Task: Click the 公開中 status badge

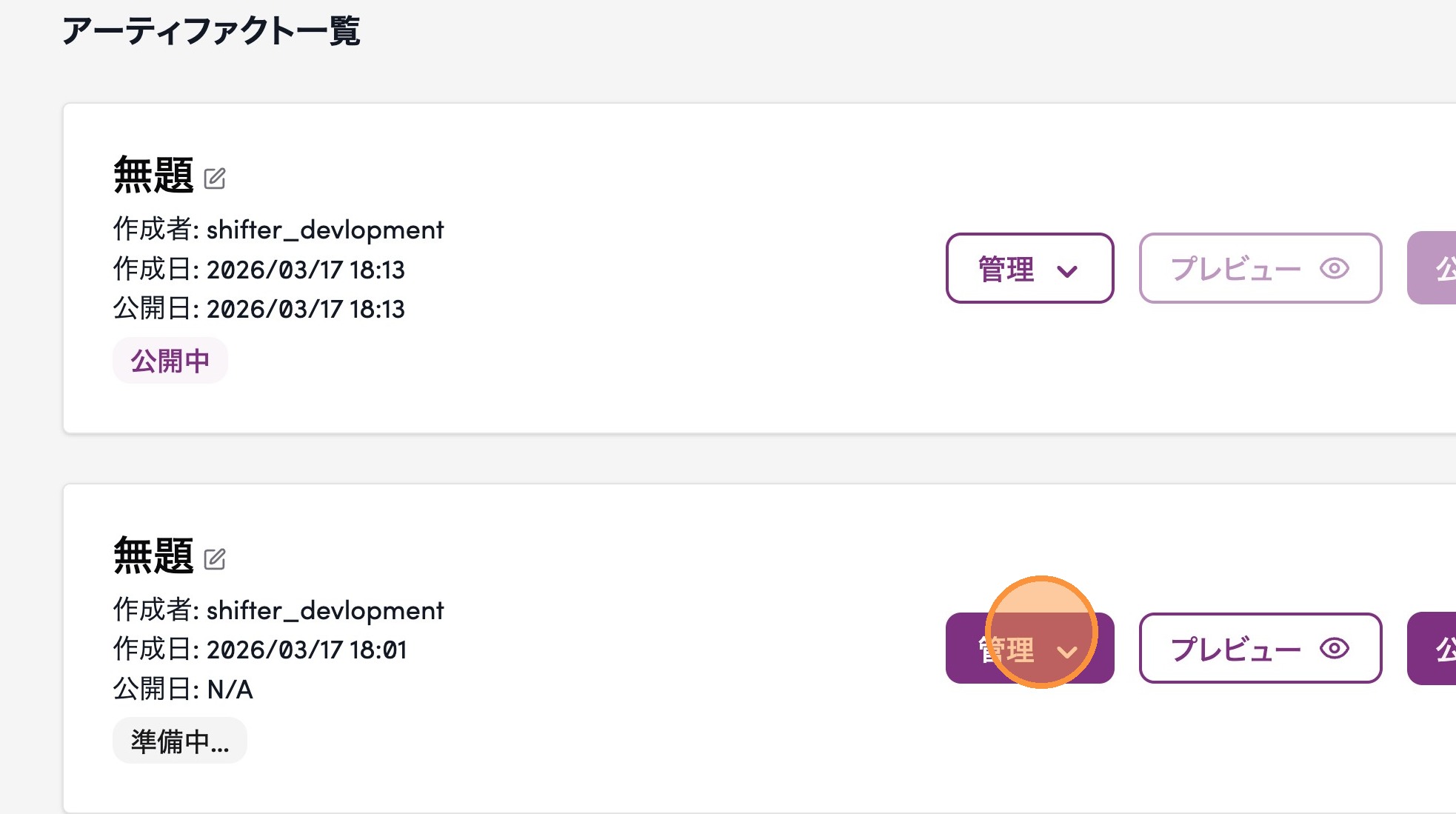Action: pyautogui.click(x=170, y=361)
